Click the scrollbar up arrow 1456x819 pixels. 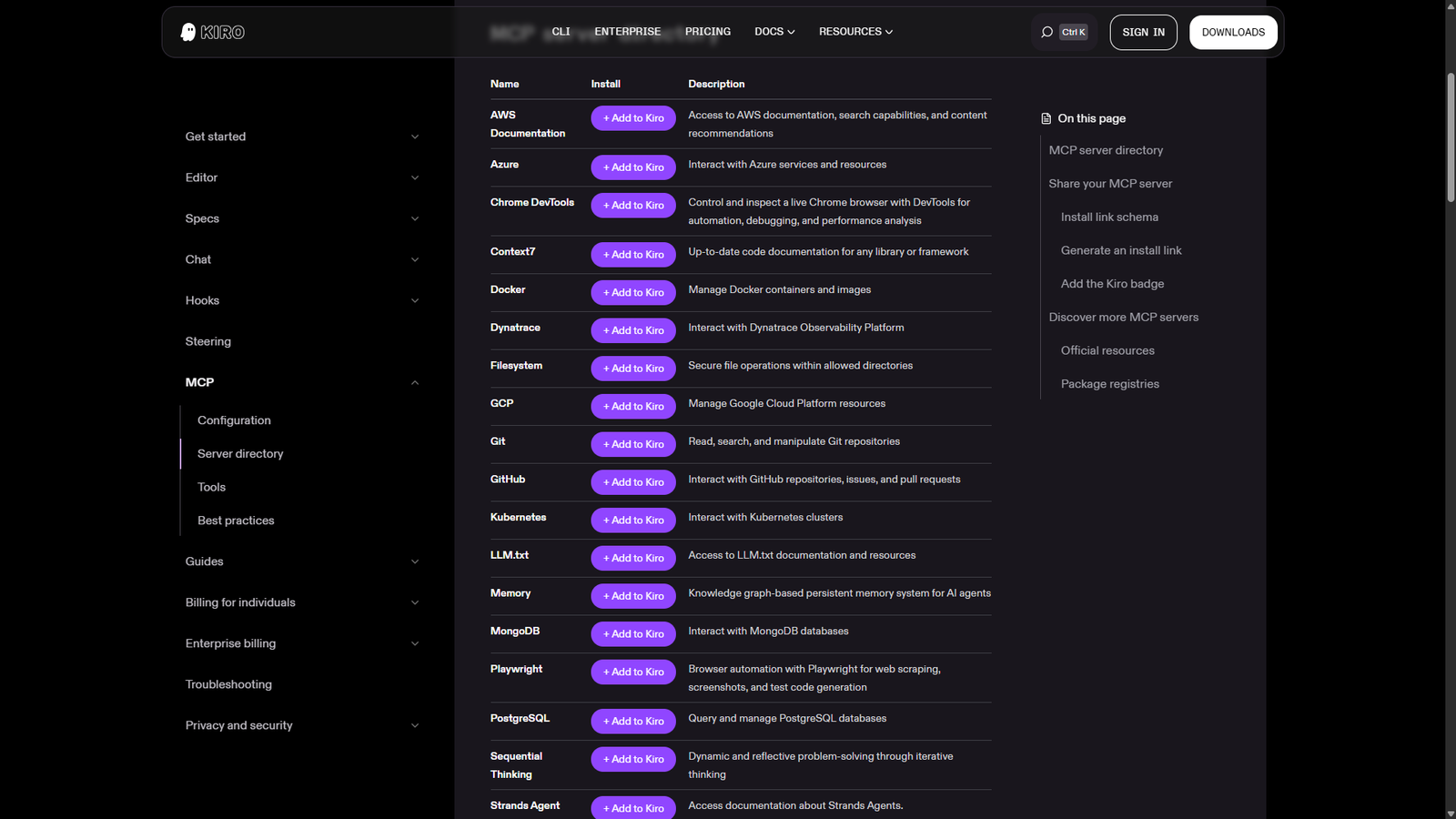(x=1451, y=5)
